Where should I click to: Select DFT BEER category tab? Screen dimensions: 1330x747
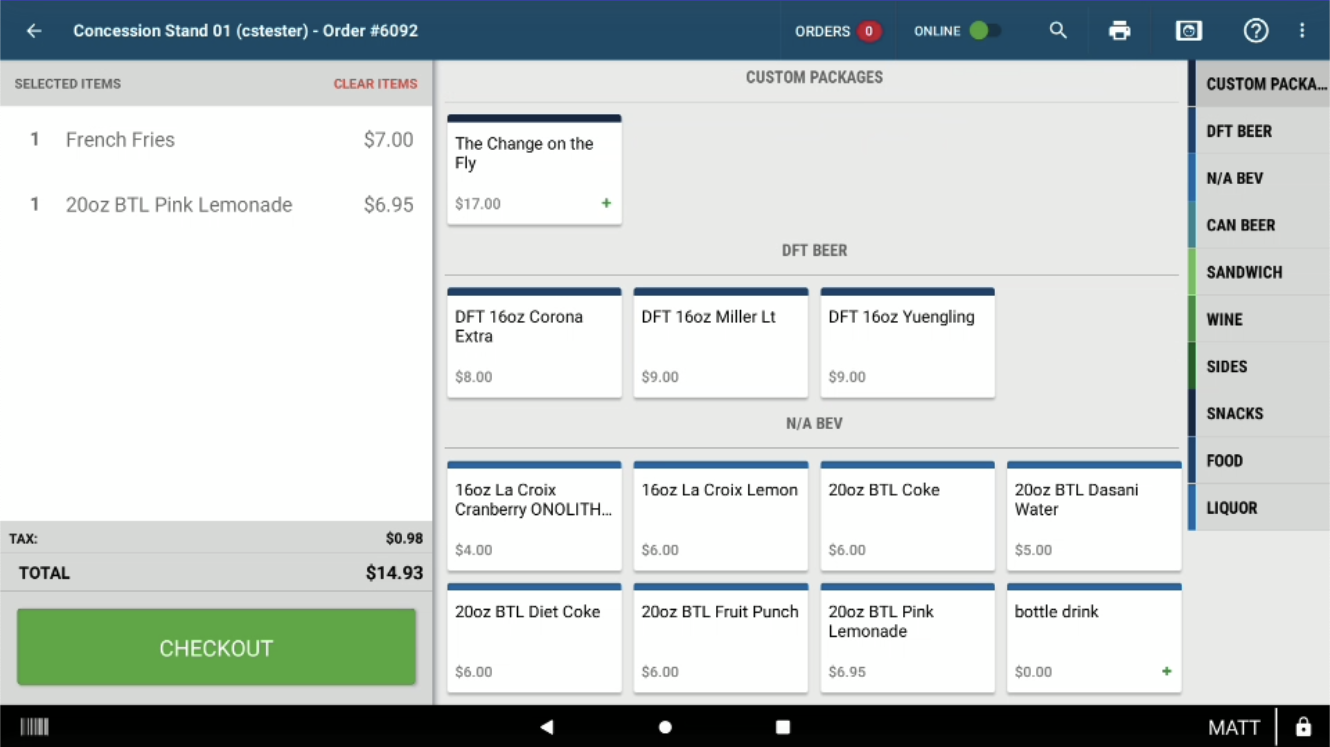(x=1259, y=131)
